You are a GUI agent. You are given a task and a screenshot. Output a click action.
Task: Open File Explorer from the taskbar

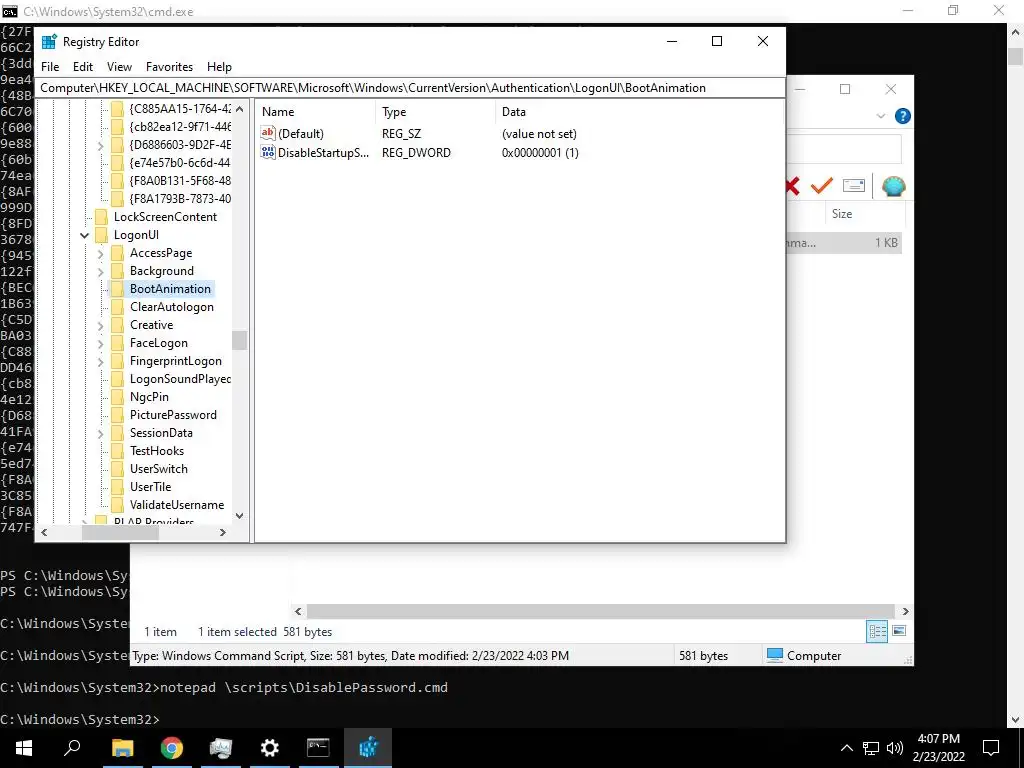pyautogui.click(x=122, y=748)
